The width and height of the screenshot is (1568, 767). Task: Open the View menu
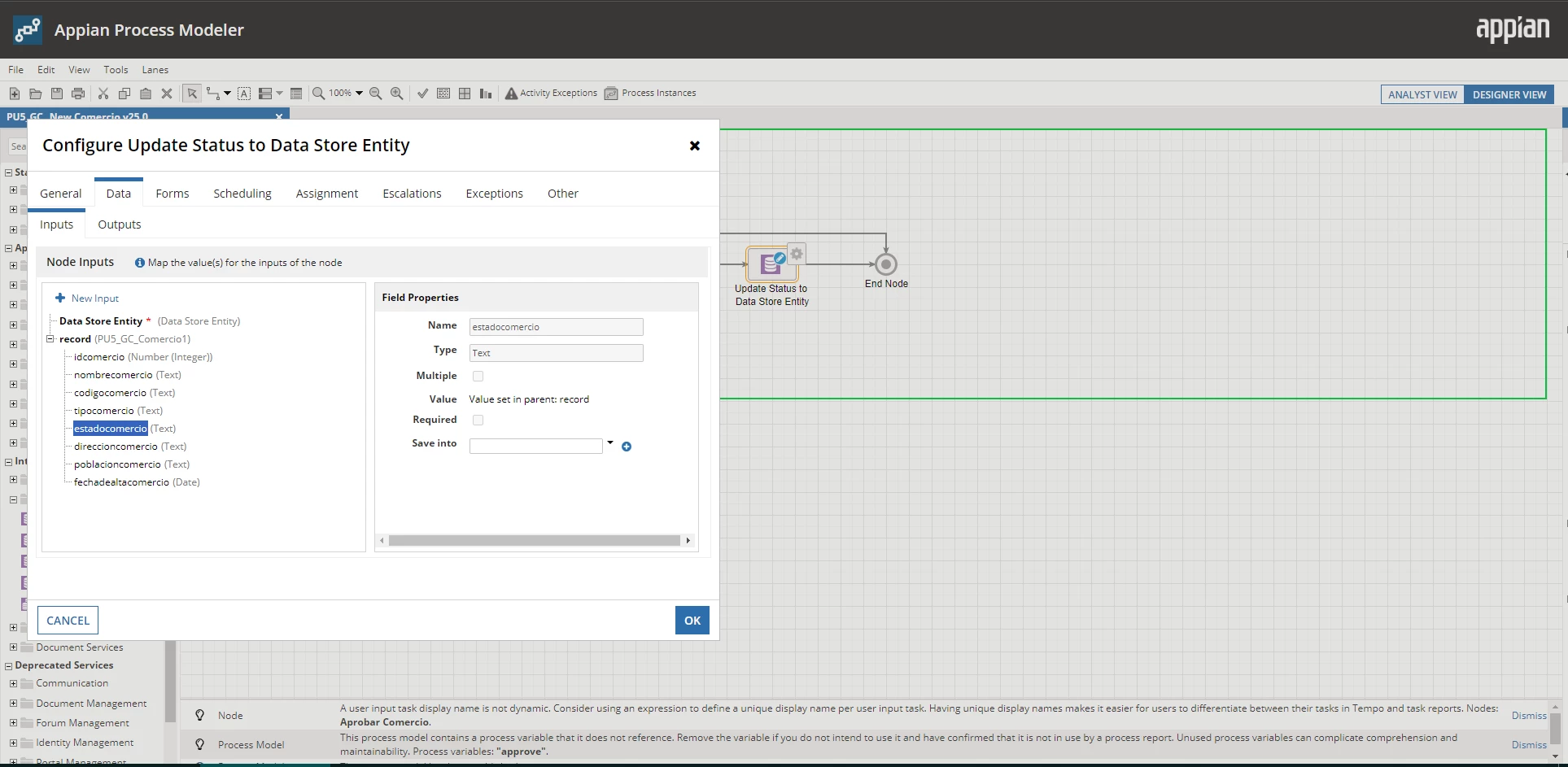(79, 70)
